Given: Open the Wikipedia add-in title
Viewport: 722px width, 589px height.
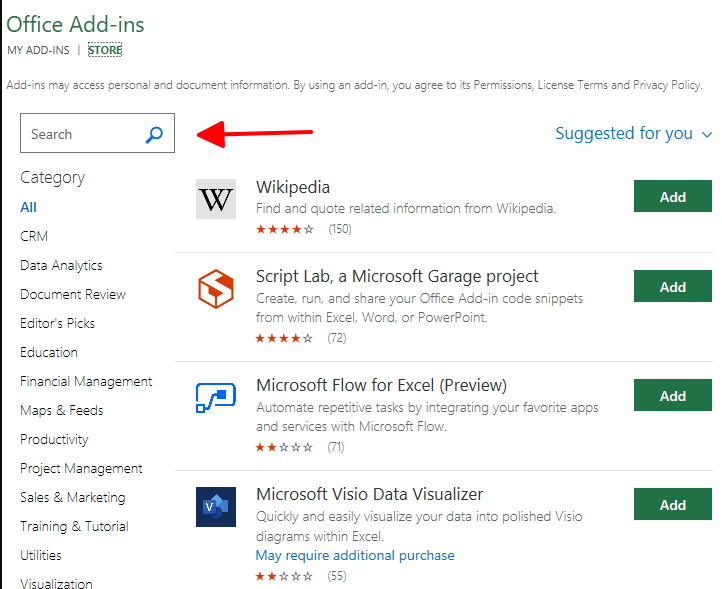Looking at the screenshot, I should [293, 187].
